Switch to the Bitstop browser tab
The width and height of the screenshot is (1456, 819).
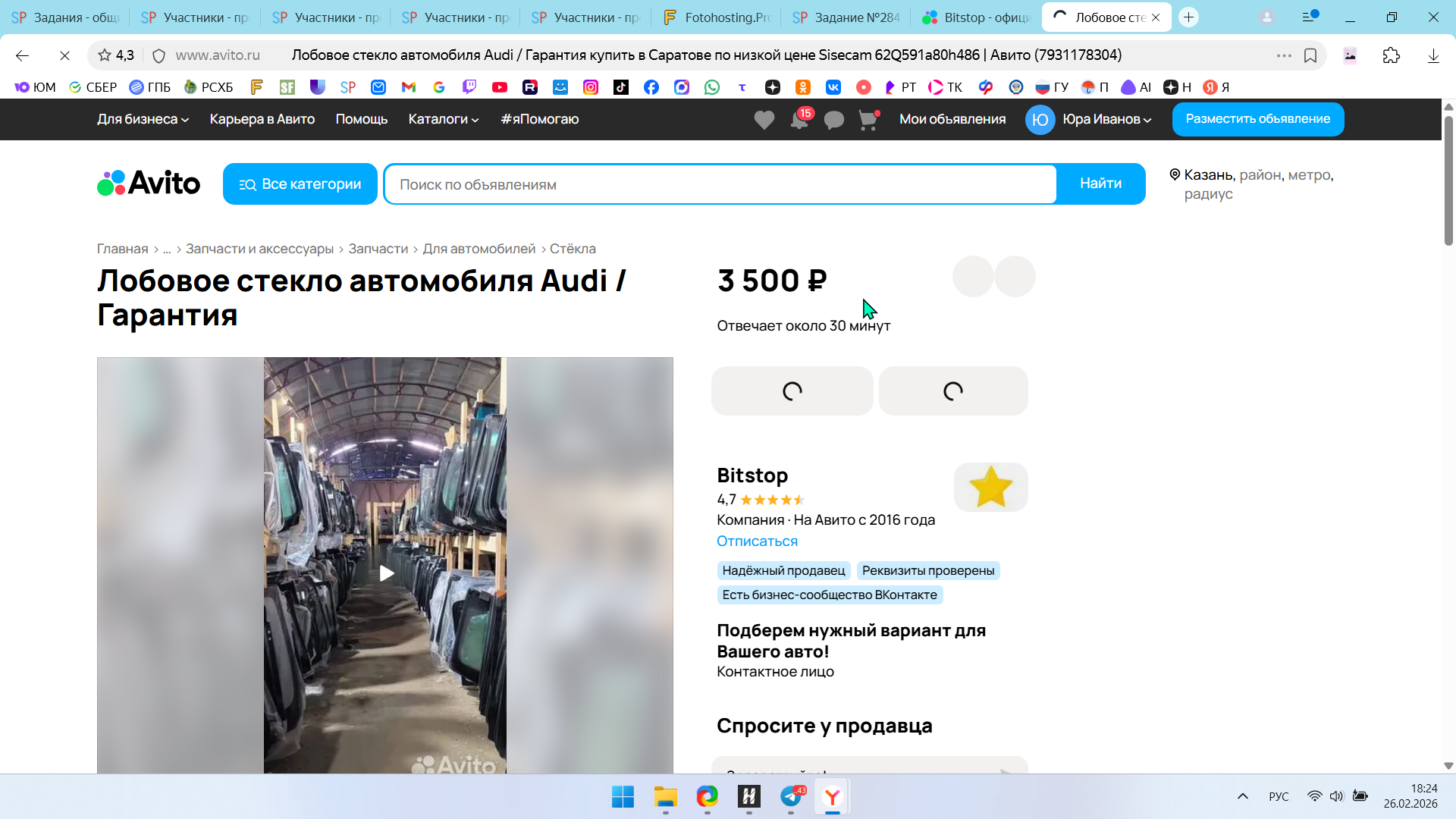(977, 17)
